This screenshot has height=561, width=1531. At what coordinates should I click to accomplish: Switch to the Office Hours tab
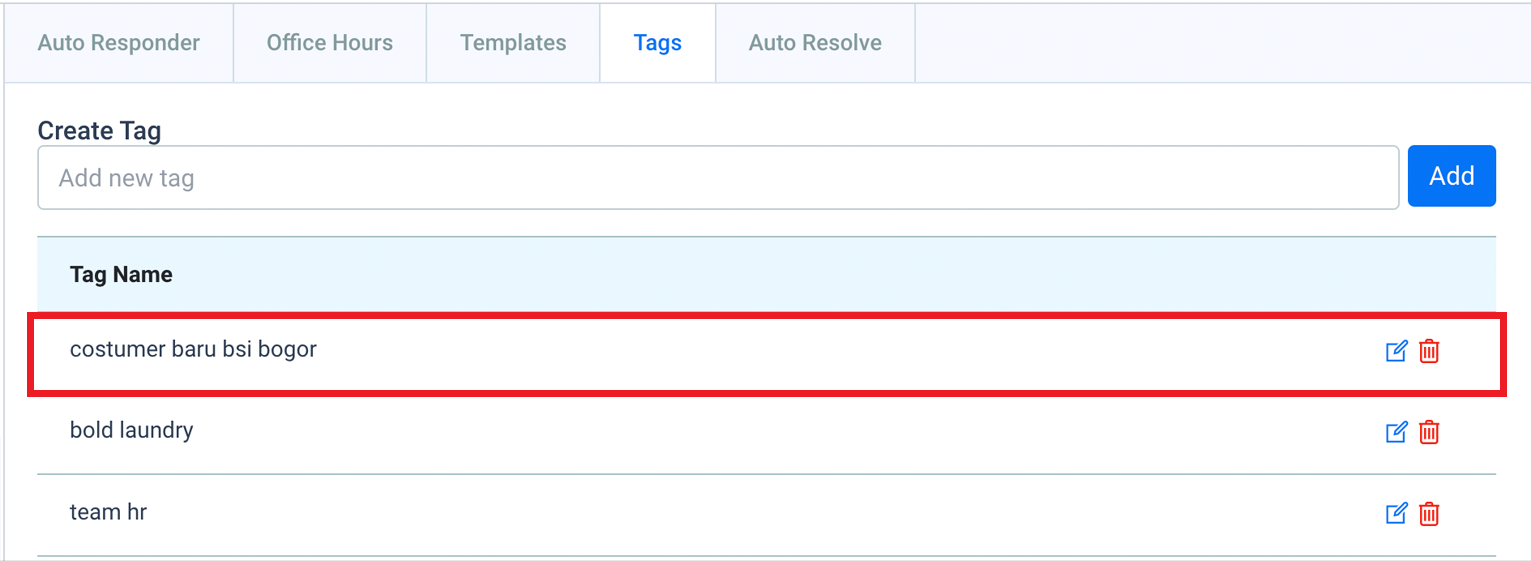click(x=330, y=43)
